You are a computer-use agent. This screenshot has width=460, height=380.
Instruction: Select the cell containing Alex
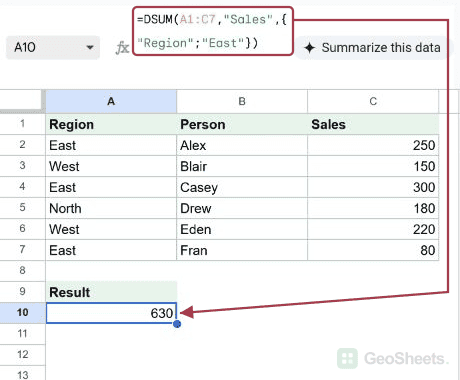coord(242,145)
